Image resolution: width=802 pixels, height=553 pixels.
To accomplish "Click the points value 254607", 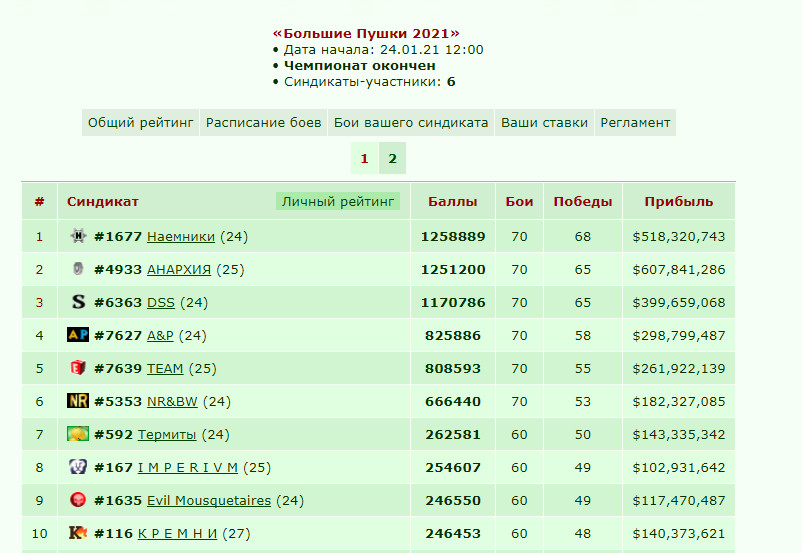I will (453, 468).
